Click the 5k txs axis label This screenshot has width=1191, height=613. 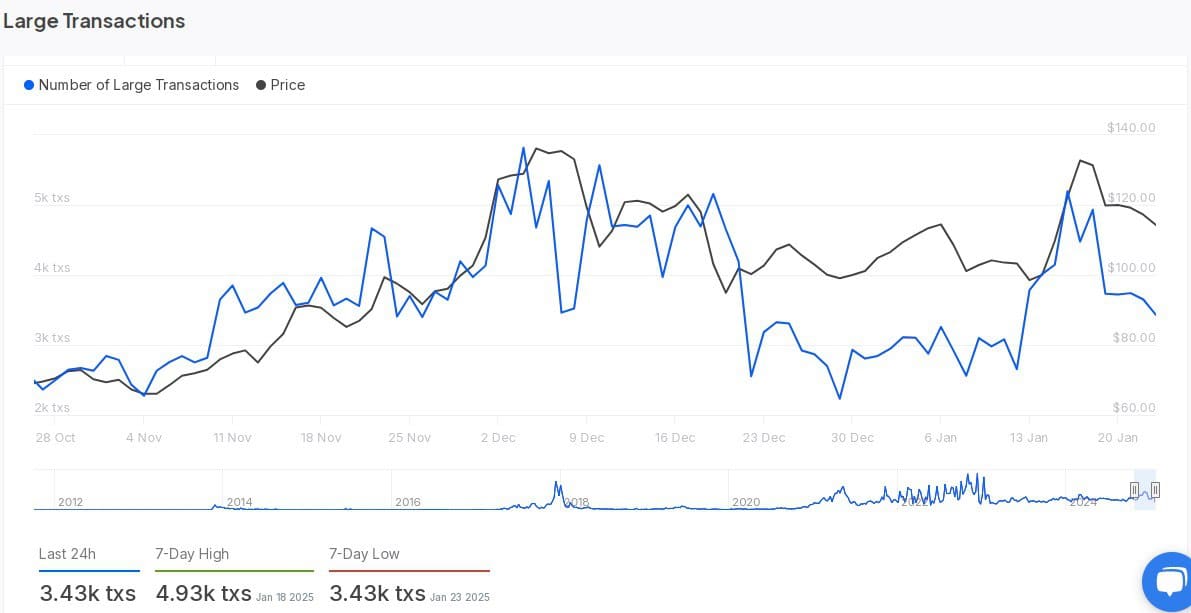tap(52, 198)
